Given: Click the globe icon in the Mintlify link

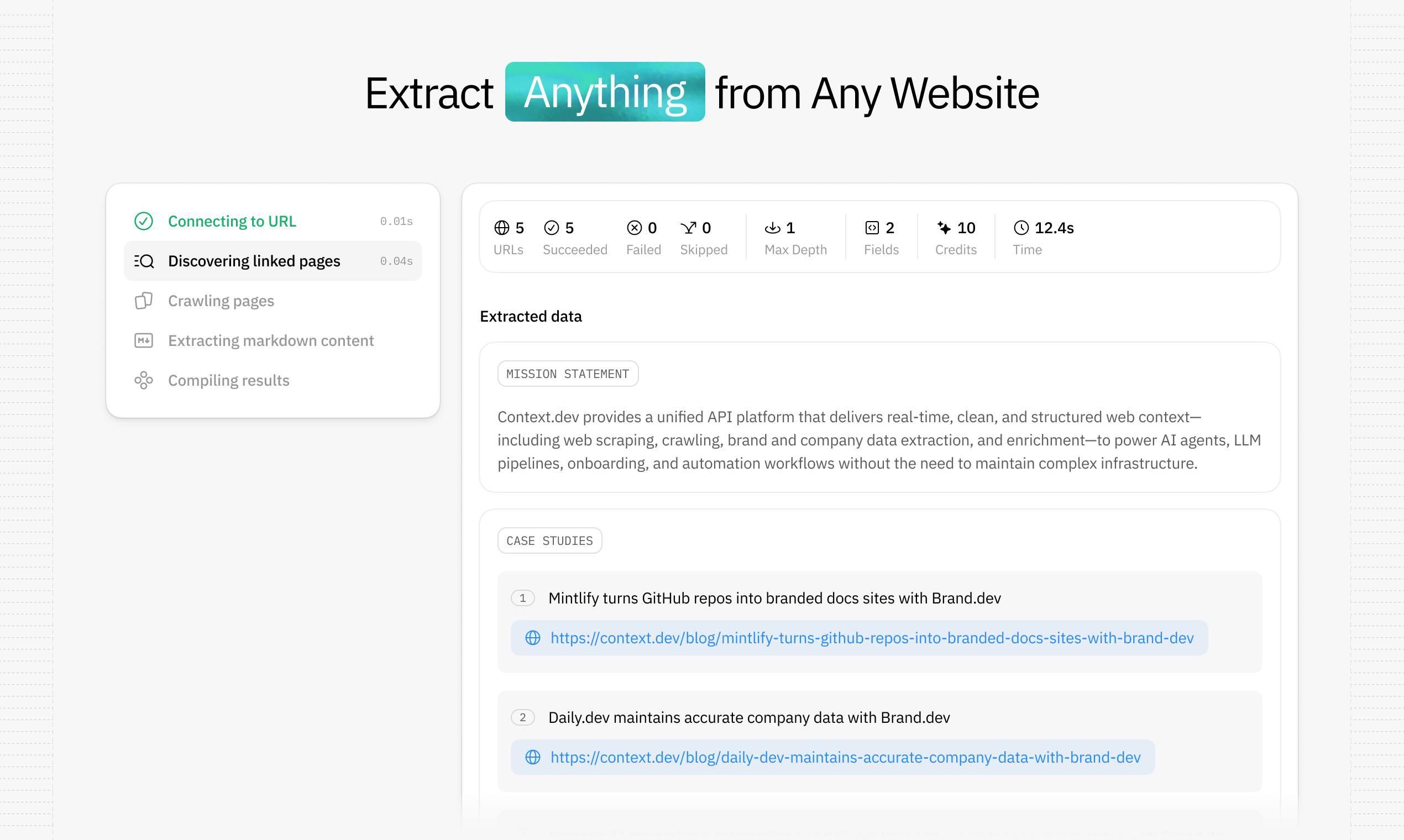Looking at the screenshot, I should click(x=533, y=638).
